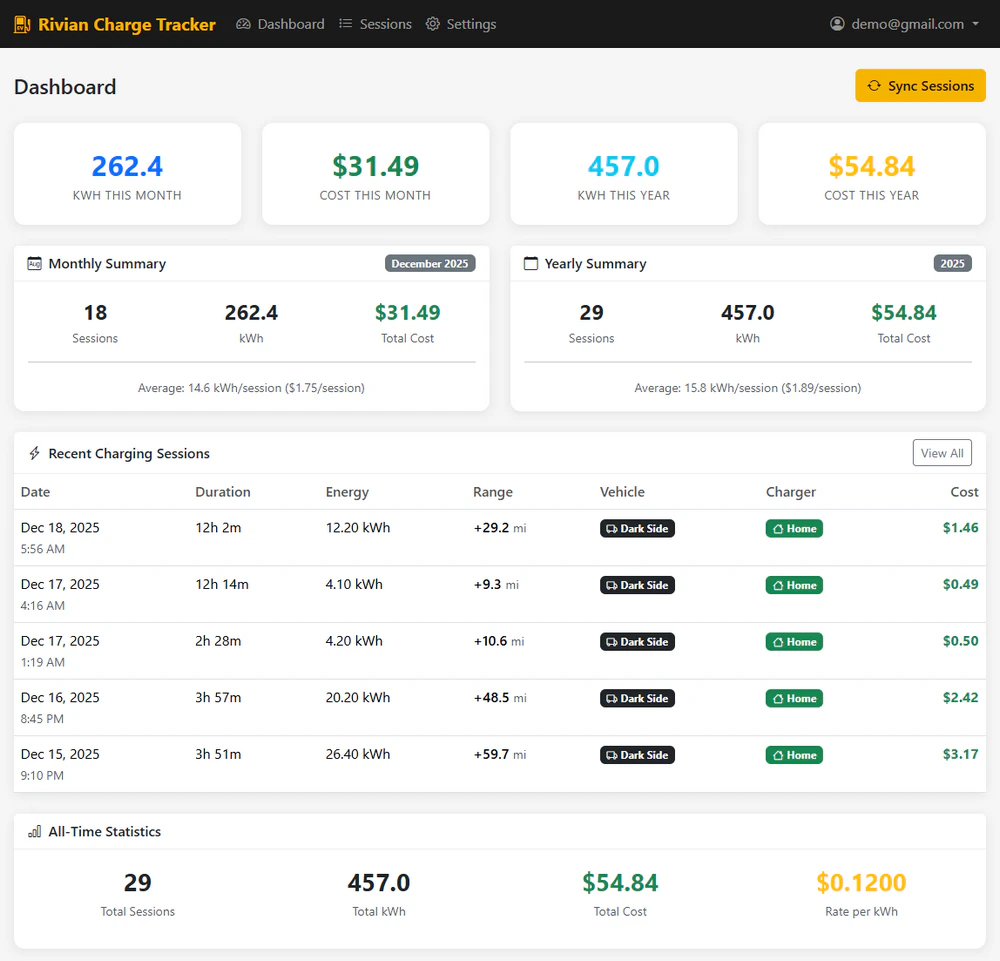Click the calendar icon beside Monthly Summary

[34, 264]
